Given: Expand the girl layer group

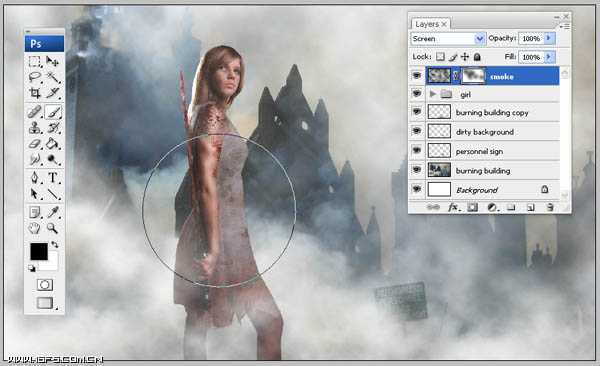Looking at the screenshot, I should pos(433,94).
